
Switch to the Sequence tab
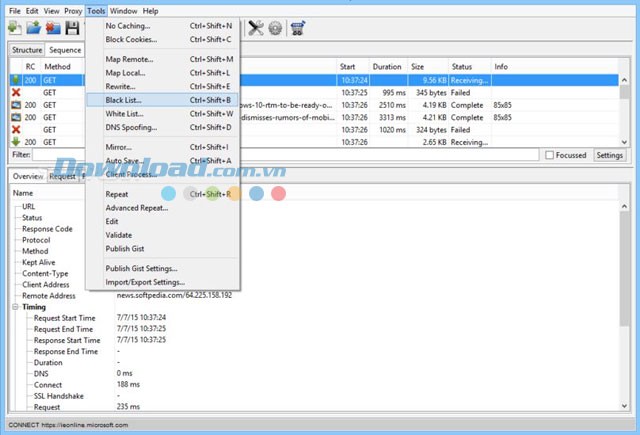66,49
